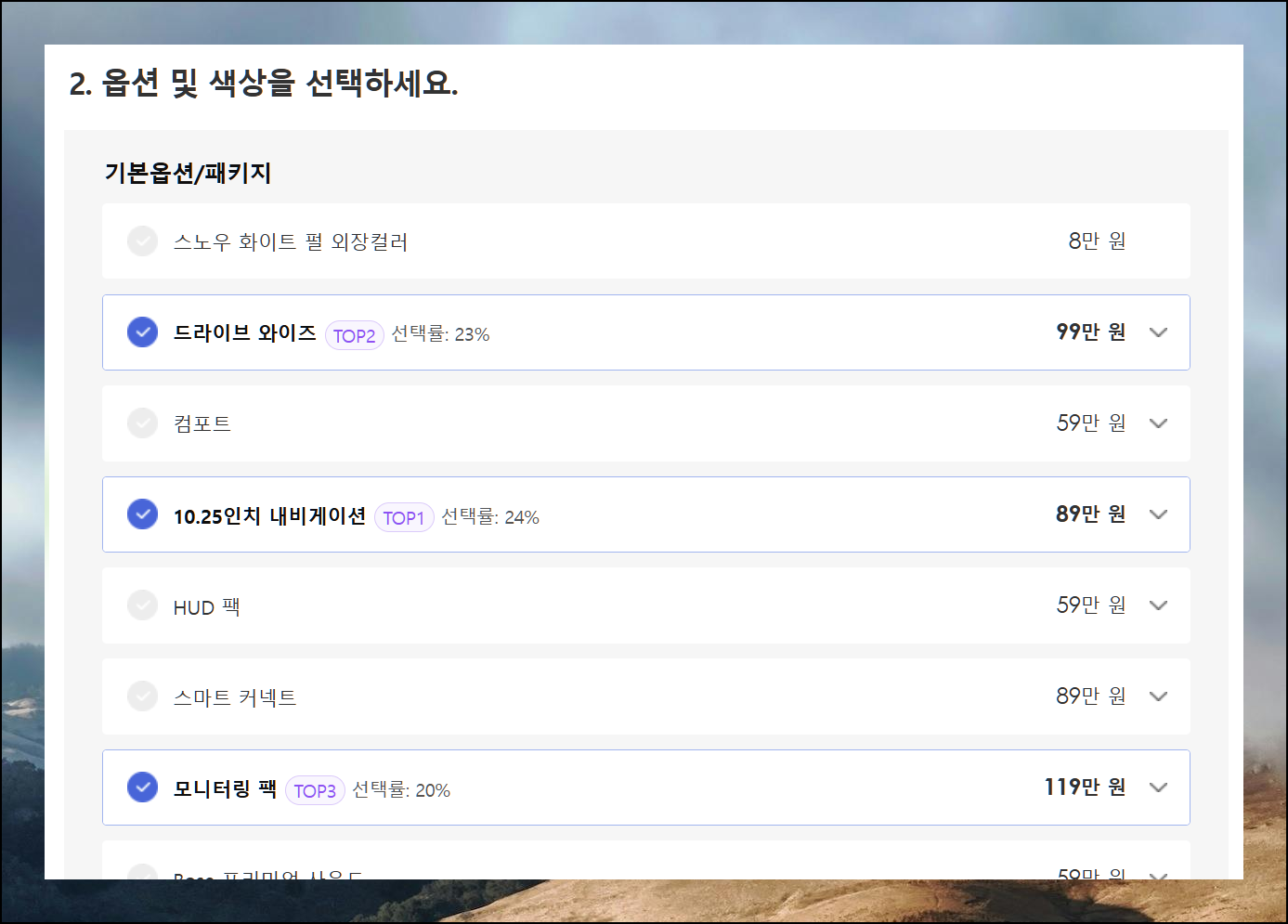Uncheck the 모니터링 팩 option
The image size is (1288, 924).
point(142,787)
